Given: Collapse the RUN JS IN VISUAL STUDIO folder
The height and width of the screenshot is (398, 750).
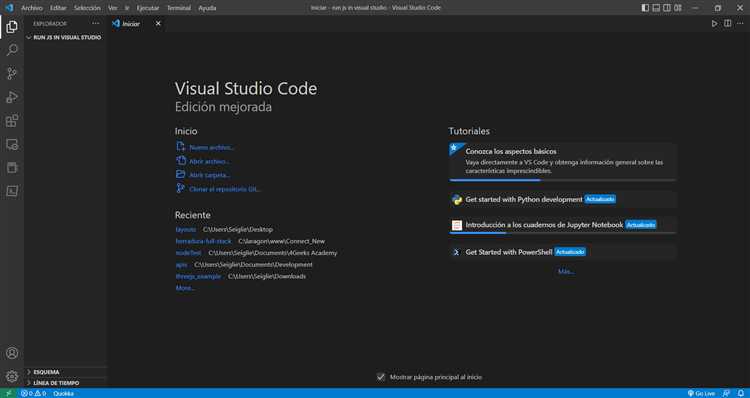Looking at the screenshot, I should pyautogui.click(x=65, y=37).
